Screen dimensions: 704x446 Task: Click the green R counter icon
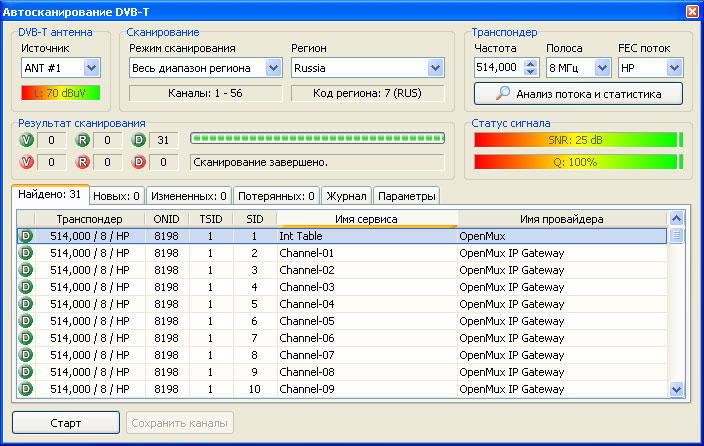point(83,140)
